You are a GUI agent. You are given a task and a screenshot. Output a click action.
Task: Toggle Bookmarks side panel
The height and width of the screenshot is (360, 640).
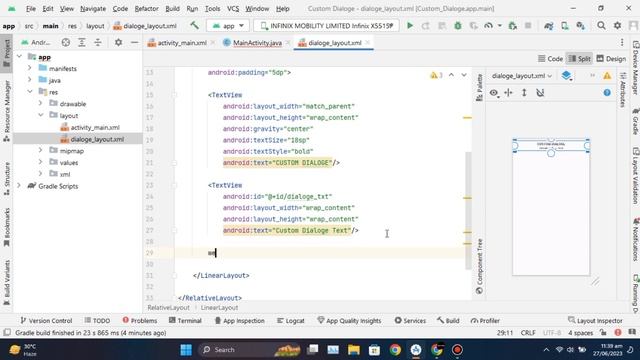[x=7, y=227]
